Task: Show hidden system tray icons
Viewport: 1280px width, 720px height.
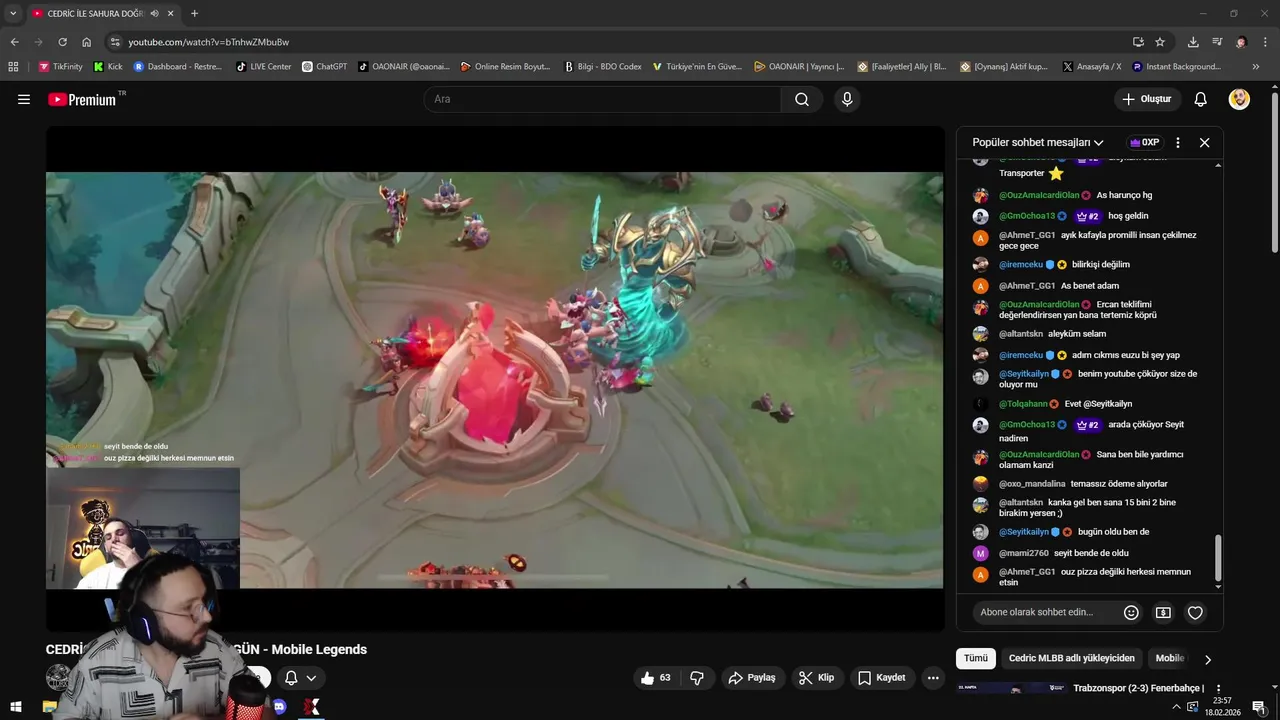Action: pos(1176,707)
